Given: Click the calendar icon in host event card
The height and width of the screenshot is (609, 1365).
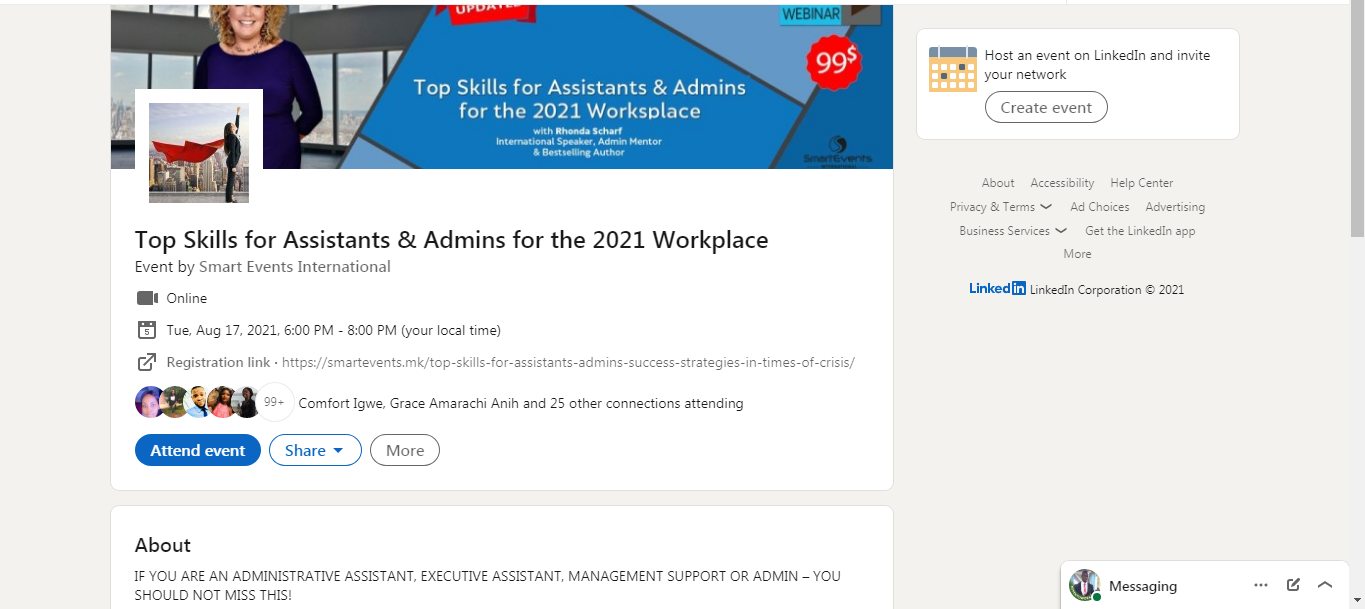Looking at the screenshot, I should [952, 69].
